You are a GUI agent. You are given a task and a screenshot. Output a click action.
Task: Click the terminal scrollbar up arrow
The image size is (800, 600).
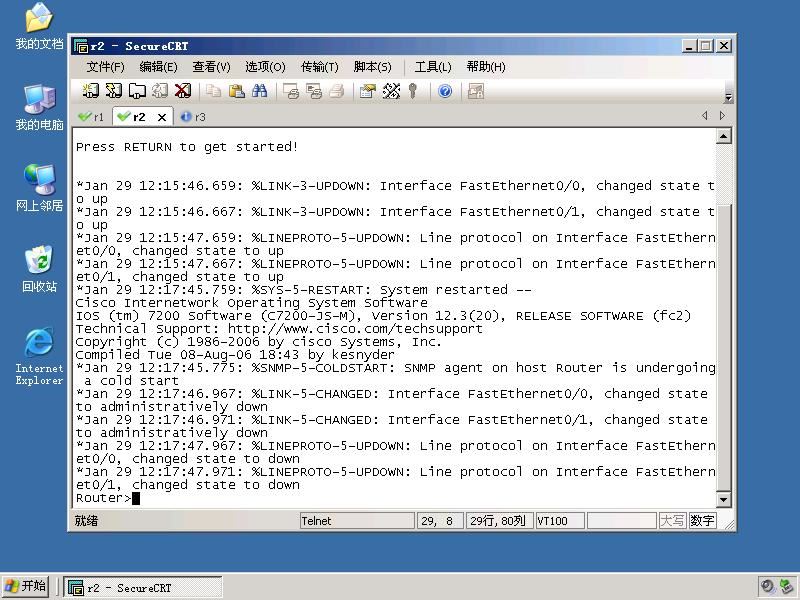723,136
